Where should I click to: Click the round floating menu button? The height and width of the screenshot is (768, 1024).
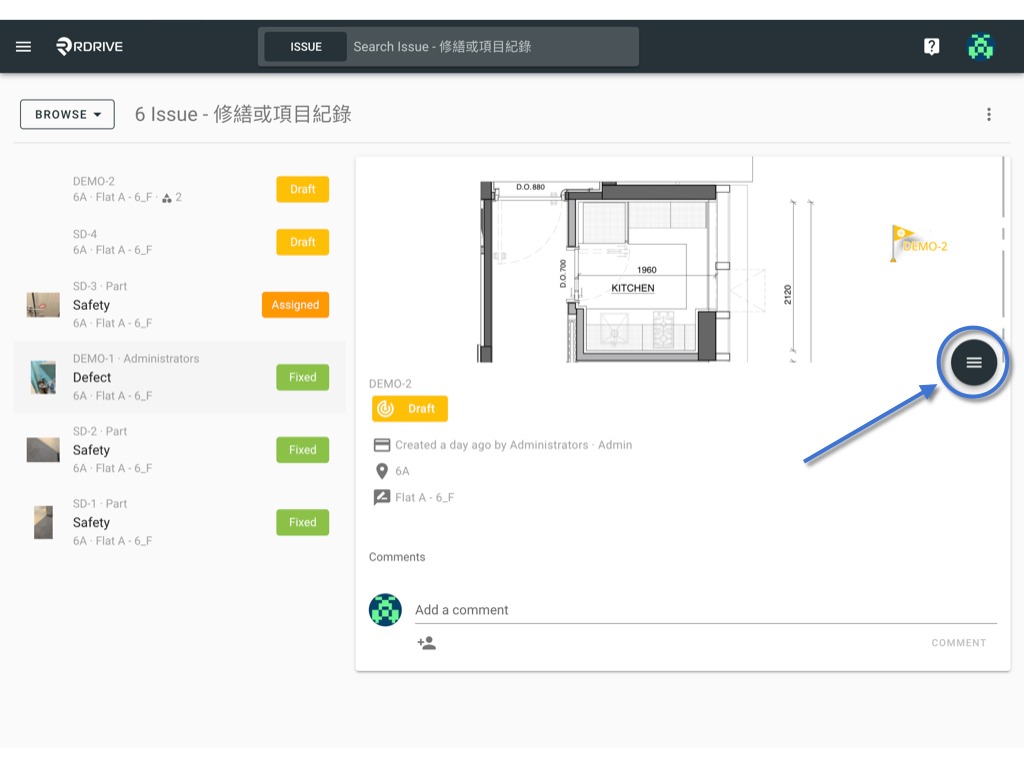(973, 362)
